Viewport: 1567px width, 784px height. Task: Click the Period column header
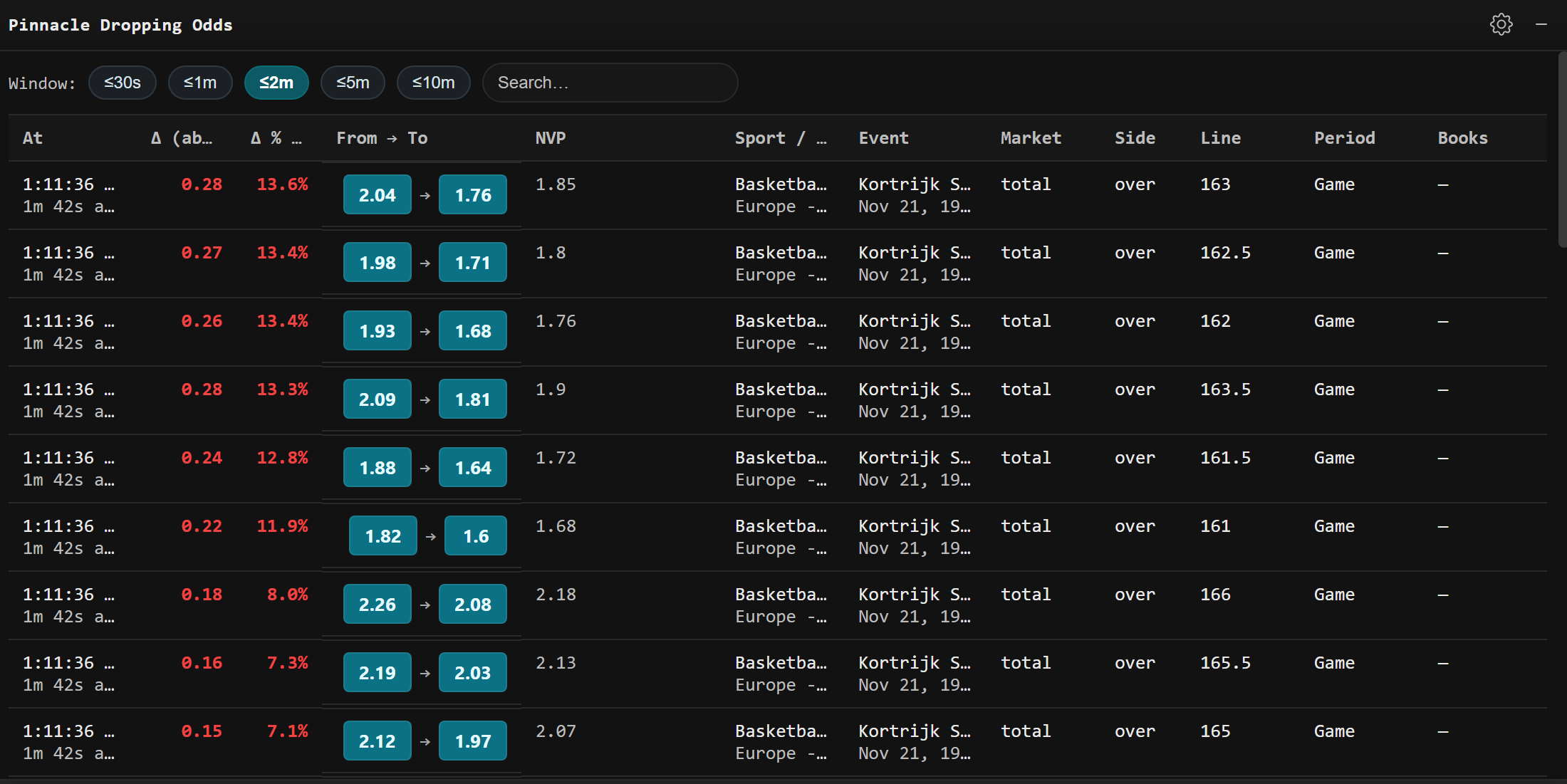[x=1344, y=137]
